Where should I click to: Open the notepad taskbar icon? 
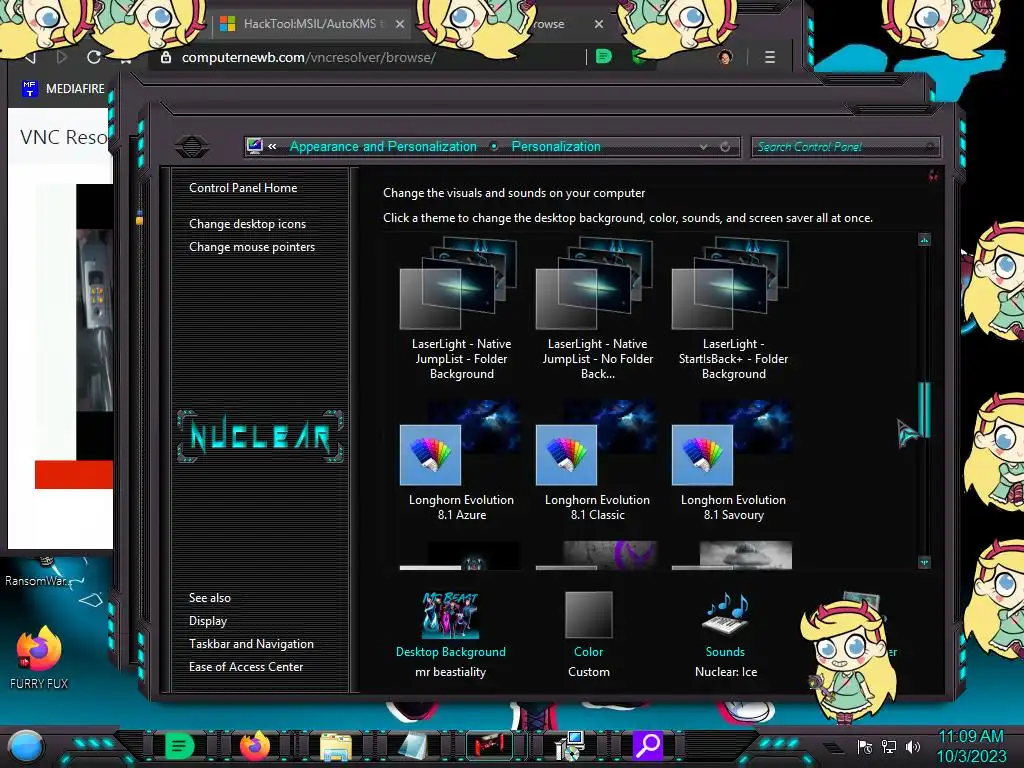412,746
